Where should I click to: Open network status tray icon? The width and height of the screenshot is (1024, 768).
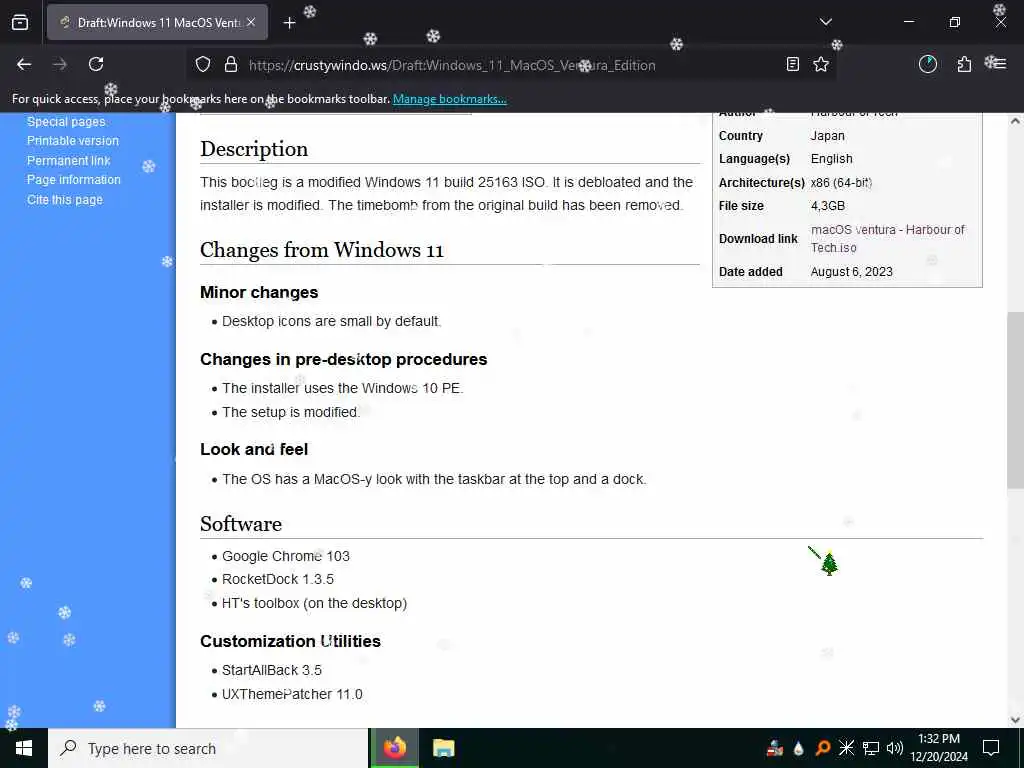pos(871,748)
